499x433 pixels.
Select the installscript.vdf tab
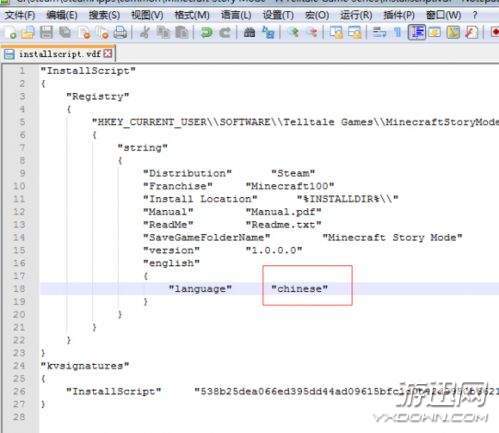click(58, 54)
